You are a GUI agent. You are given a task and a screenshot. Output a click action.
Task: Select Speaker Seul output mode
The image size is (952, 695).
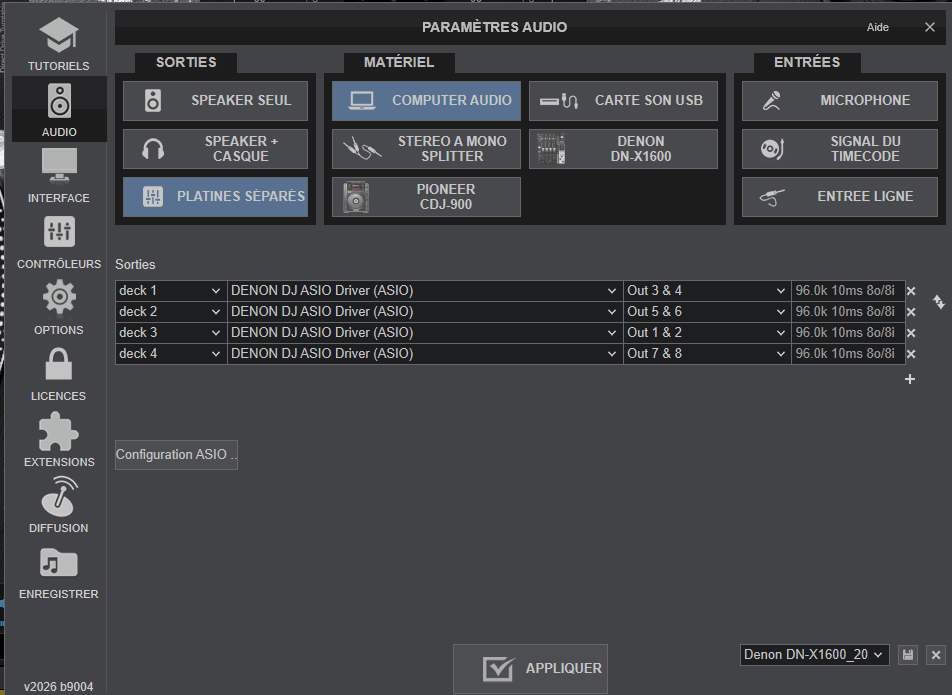pos(215,101)
